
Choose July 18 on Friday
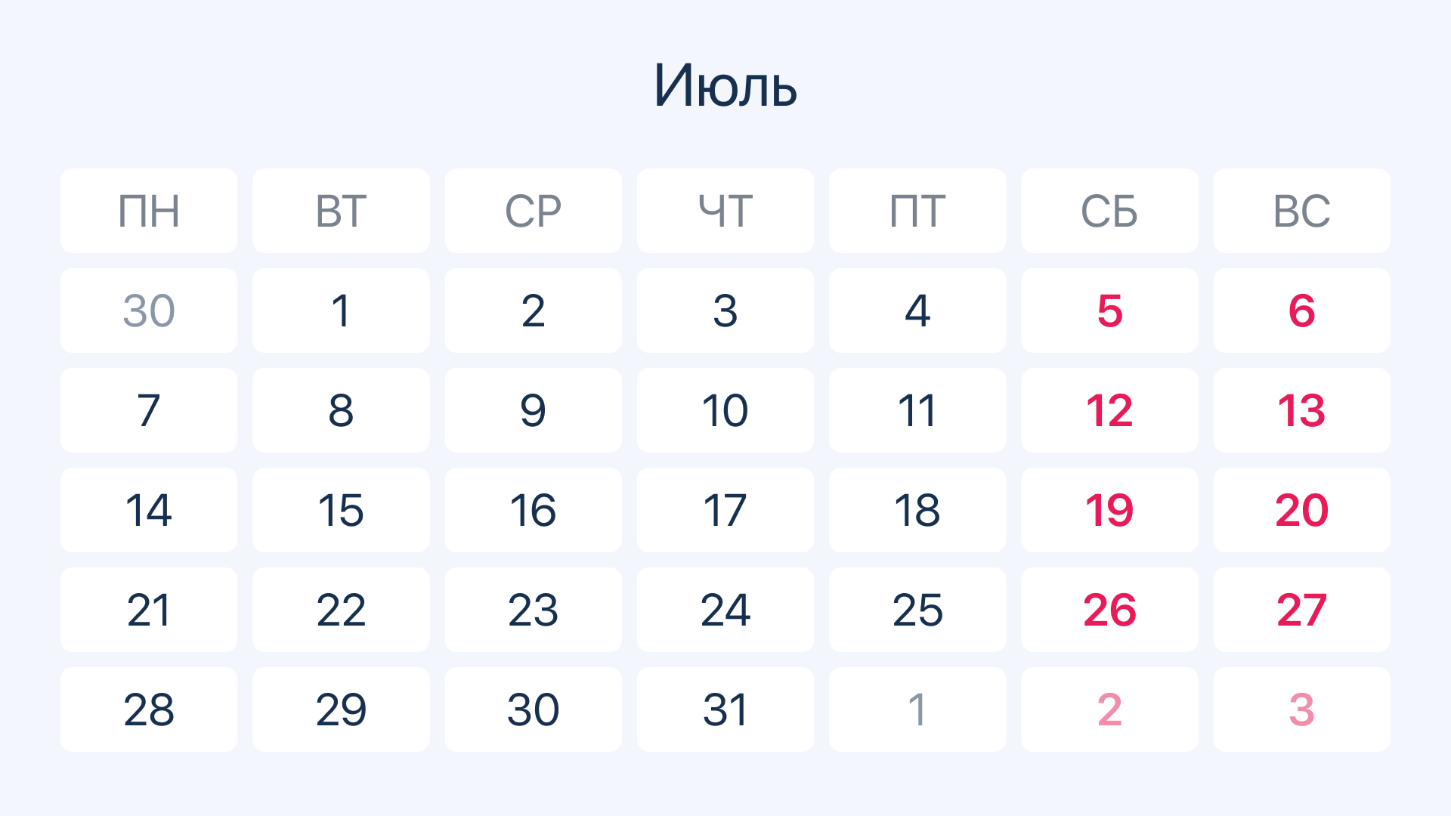pyautogui.click(x=917, y=510)
